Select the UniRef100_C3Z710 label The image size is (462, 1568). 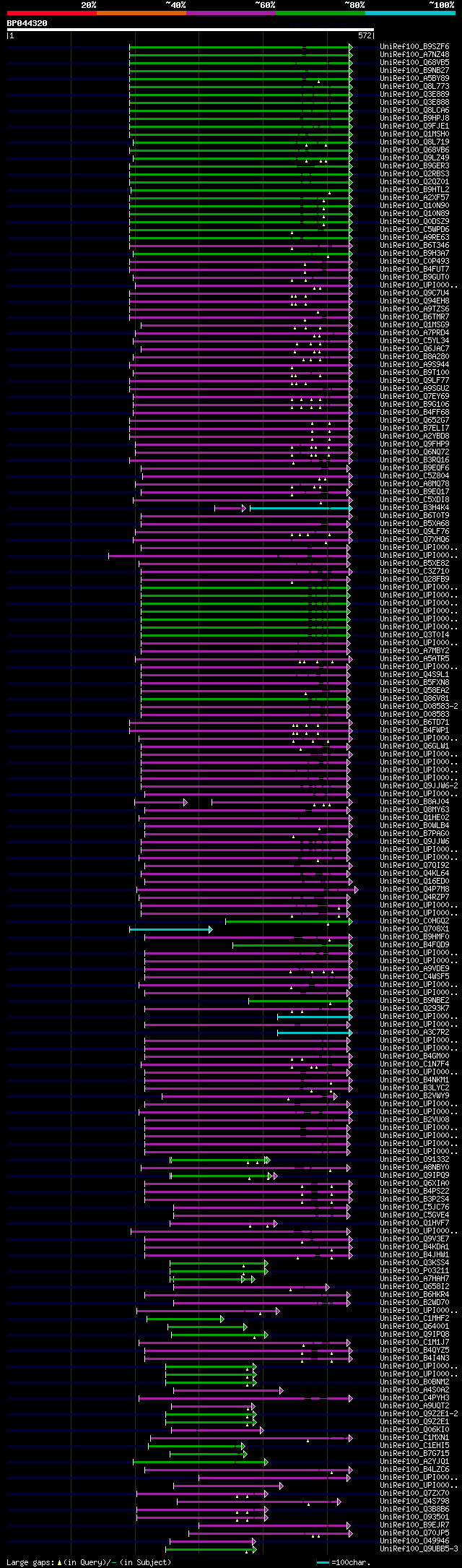pyautogui.click(x=414, y=572)
